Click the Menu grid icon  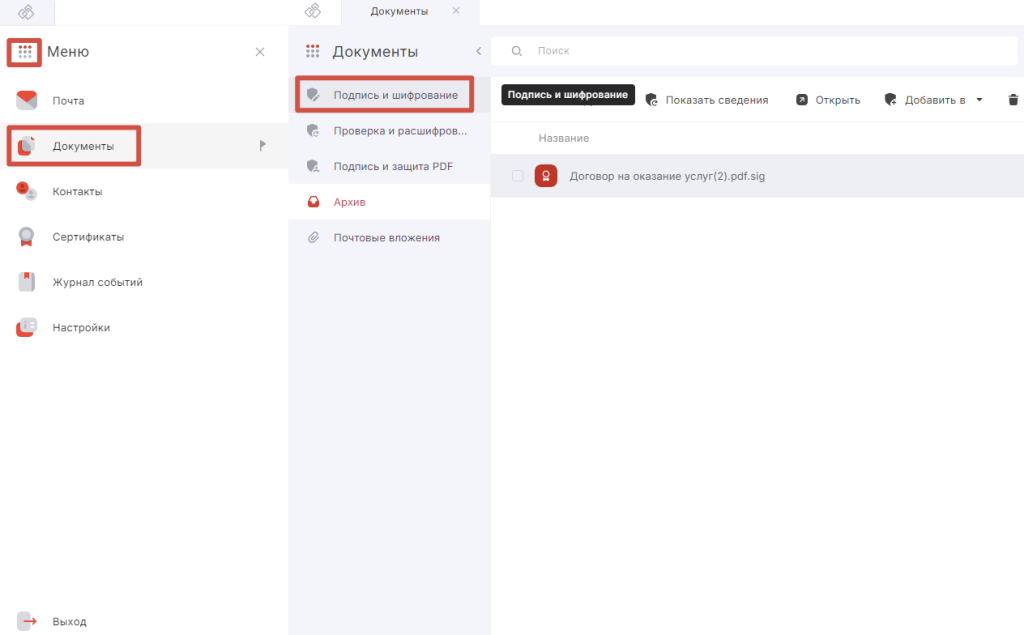pos(25,52)
